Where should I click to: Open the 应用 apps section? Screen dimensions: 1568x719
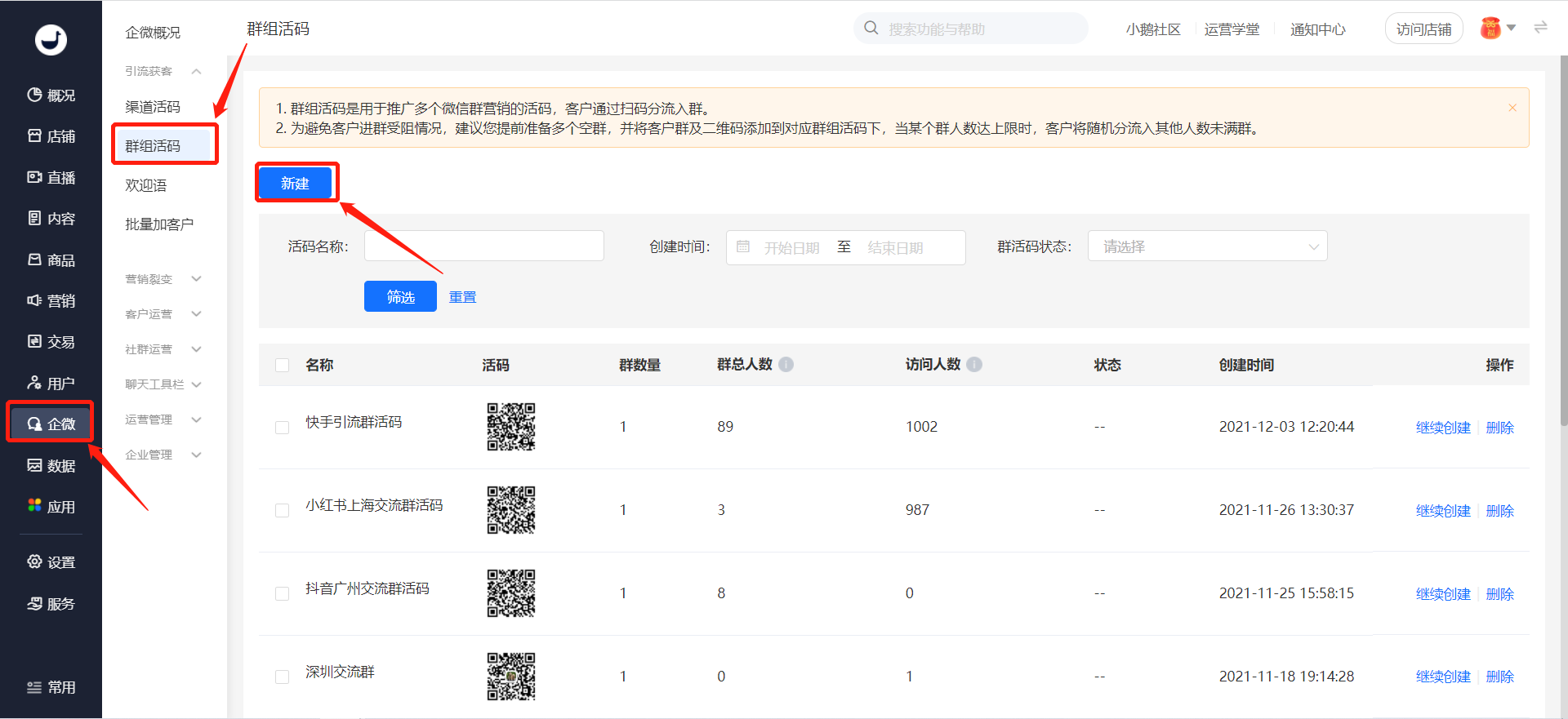[x=51, y=506]
